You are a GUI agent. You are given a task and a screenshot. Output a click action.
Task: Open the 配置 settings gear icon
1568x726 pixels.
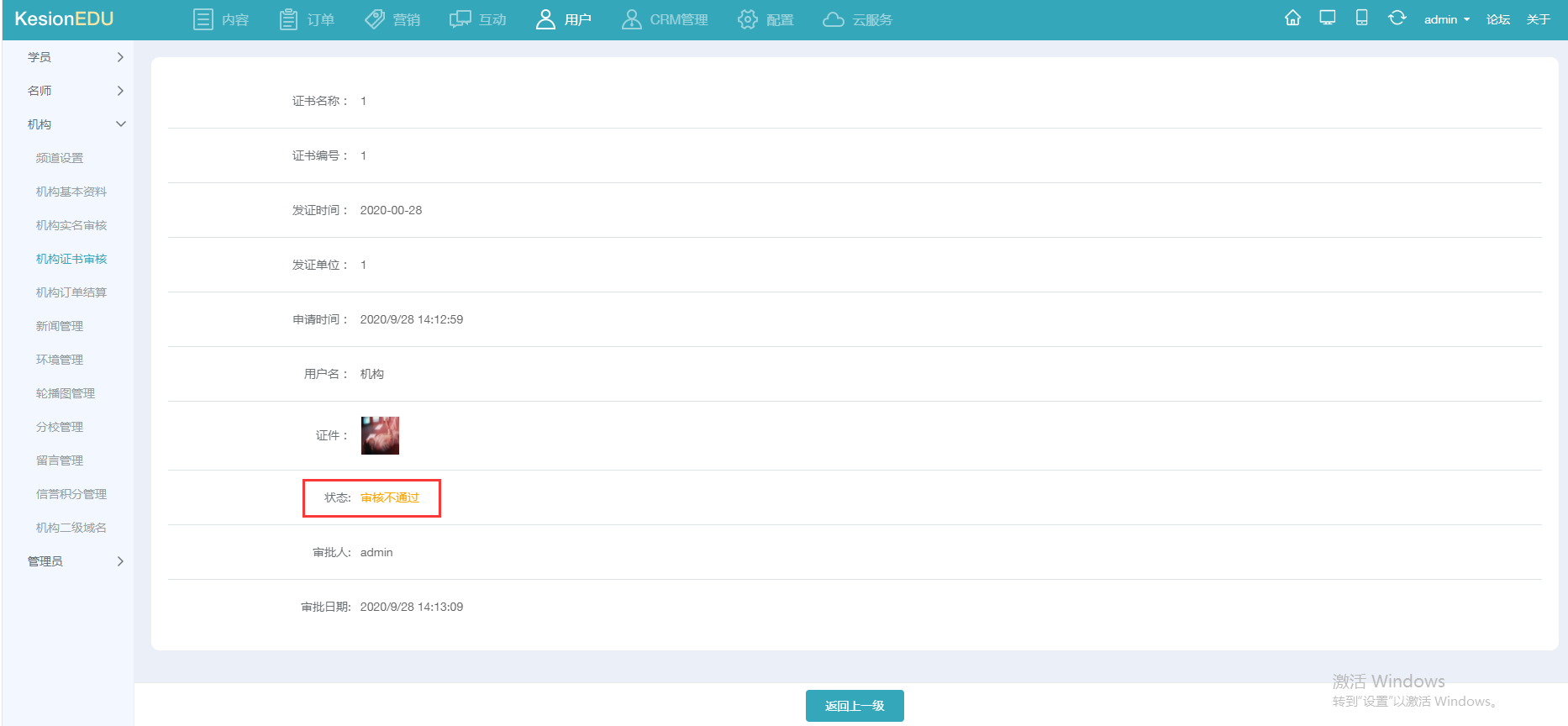tap(747, 19)
